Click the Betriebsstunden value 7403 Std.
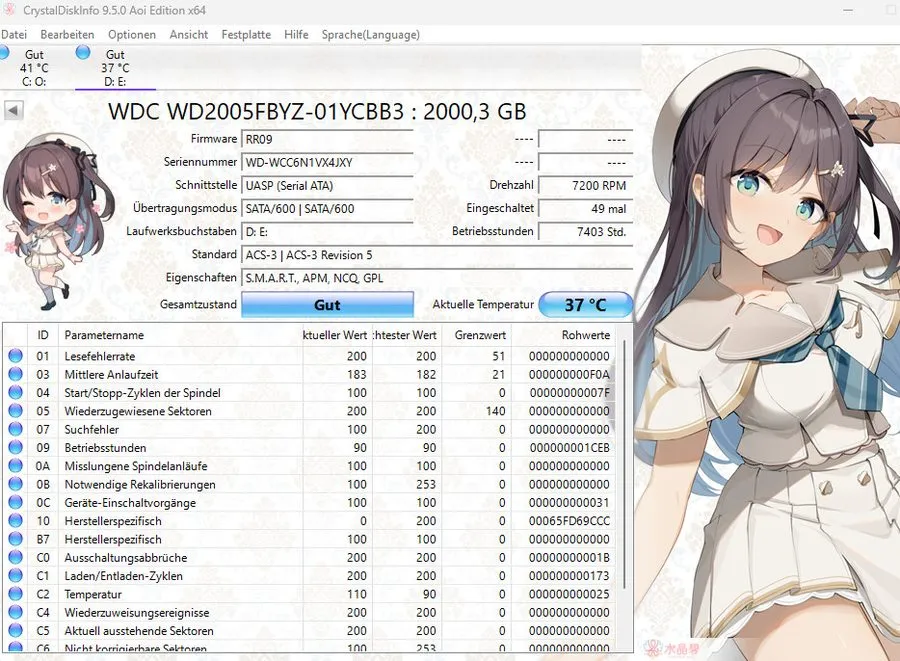 coord(585,232)
